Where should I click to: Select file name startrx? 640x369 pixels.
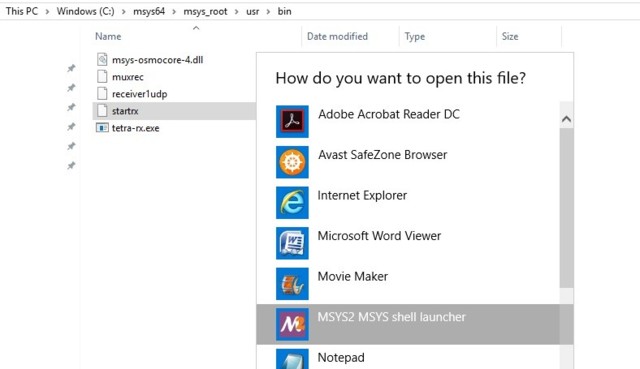[x=125, y=111]
